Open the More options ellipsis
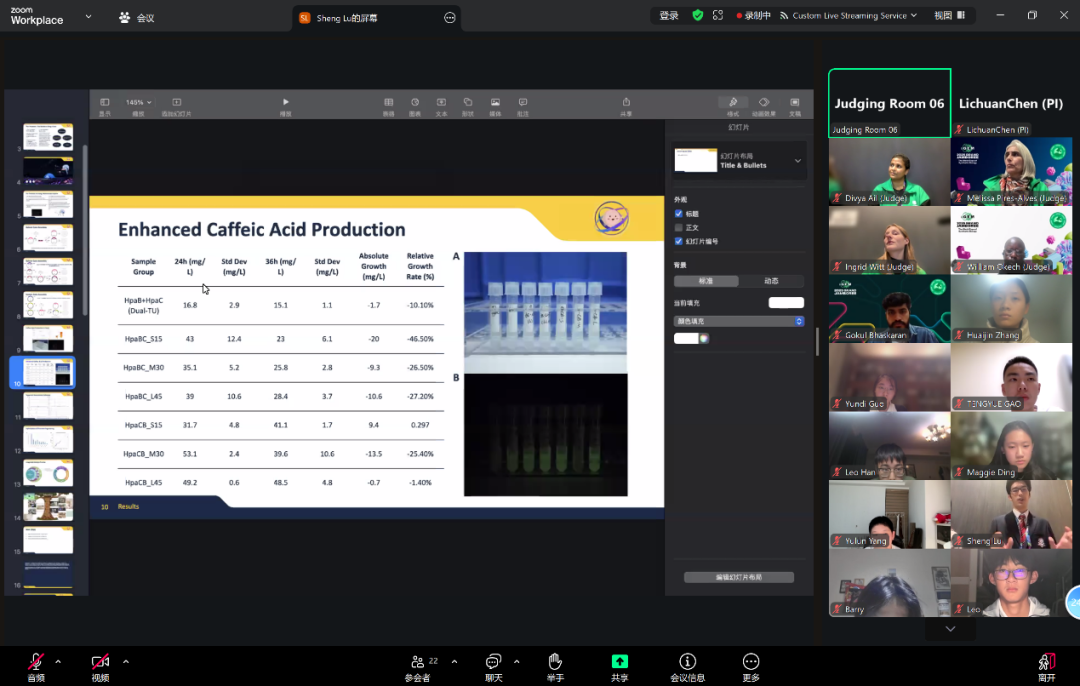 [x=751, y=662]
